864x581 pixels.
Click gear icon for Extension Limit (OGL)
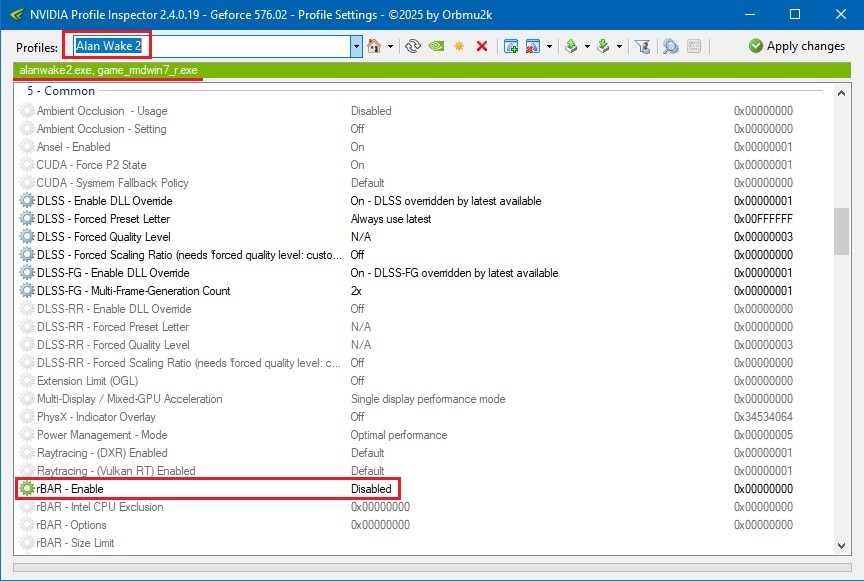[27, 381]
